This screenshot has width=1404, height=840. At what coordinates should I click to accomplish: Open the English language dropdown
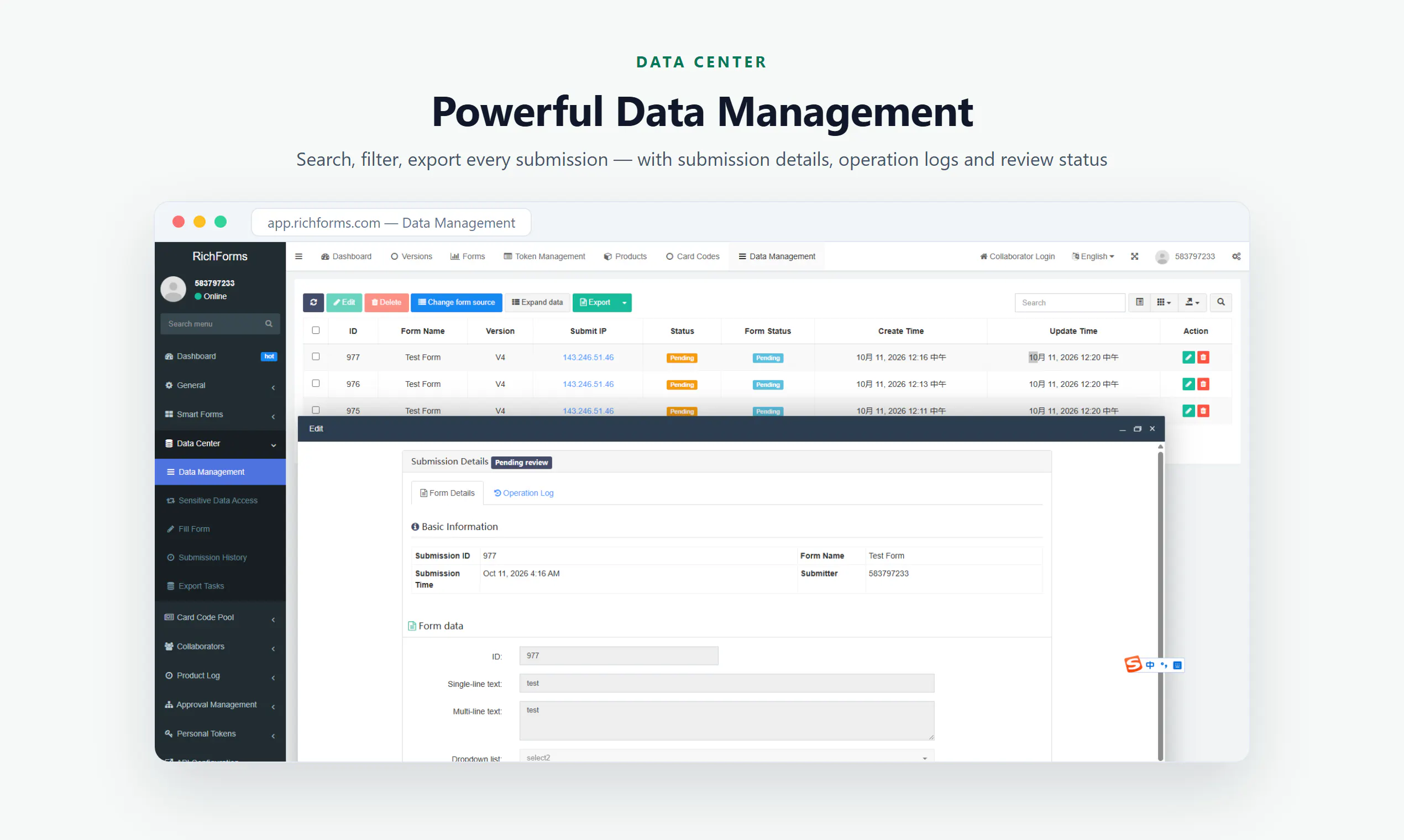click(x=1093, y=256)
